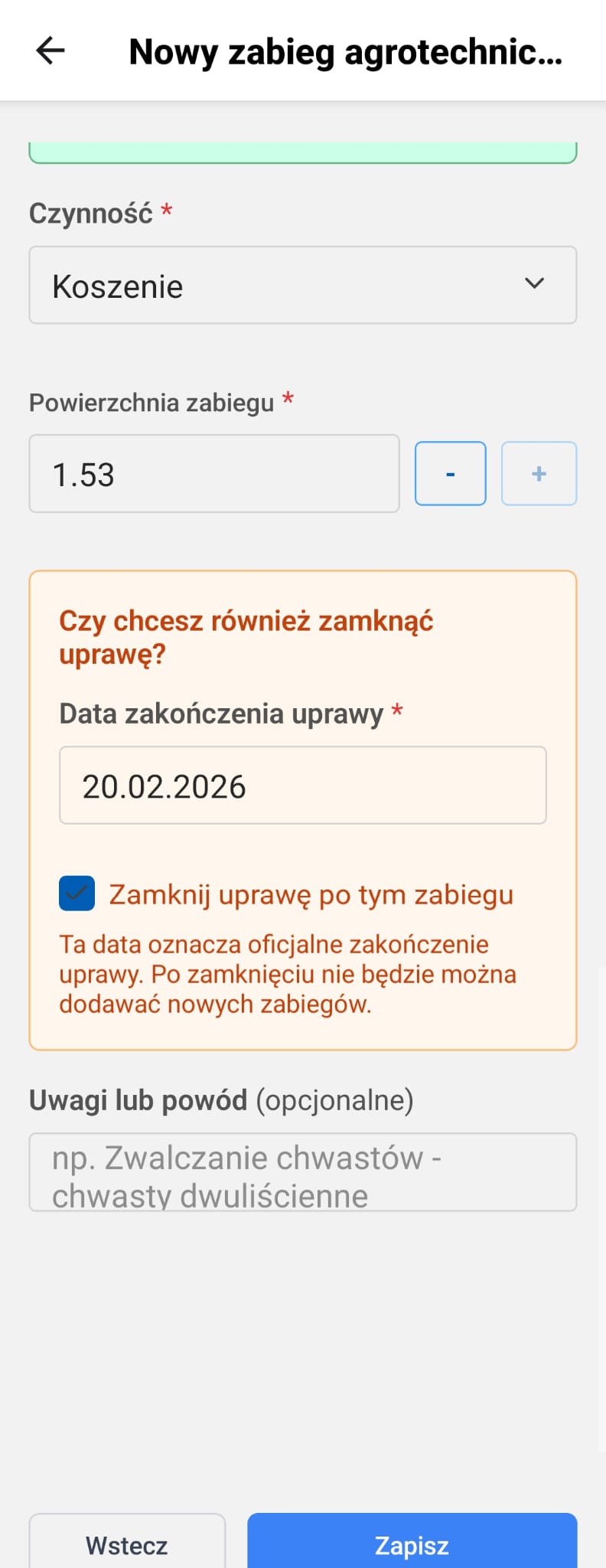Tap the plus stepper to increase area

click(539, 473)
